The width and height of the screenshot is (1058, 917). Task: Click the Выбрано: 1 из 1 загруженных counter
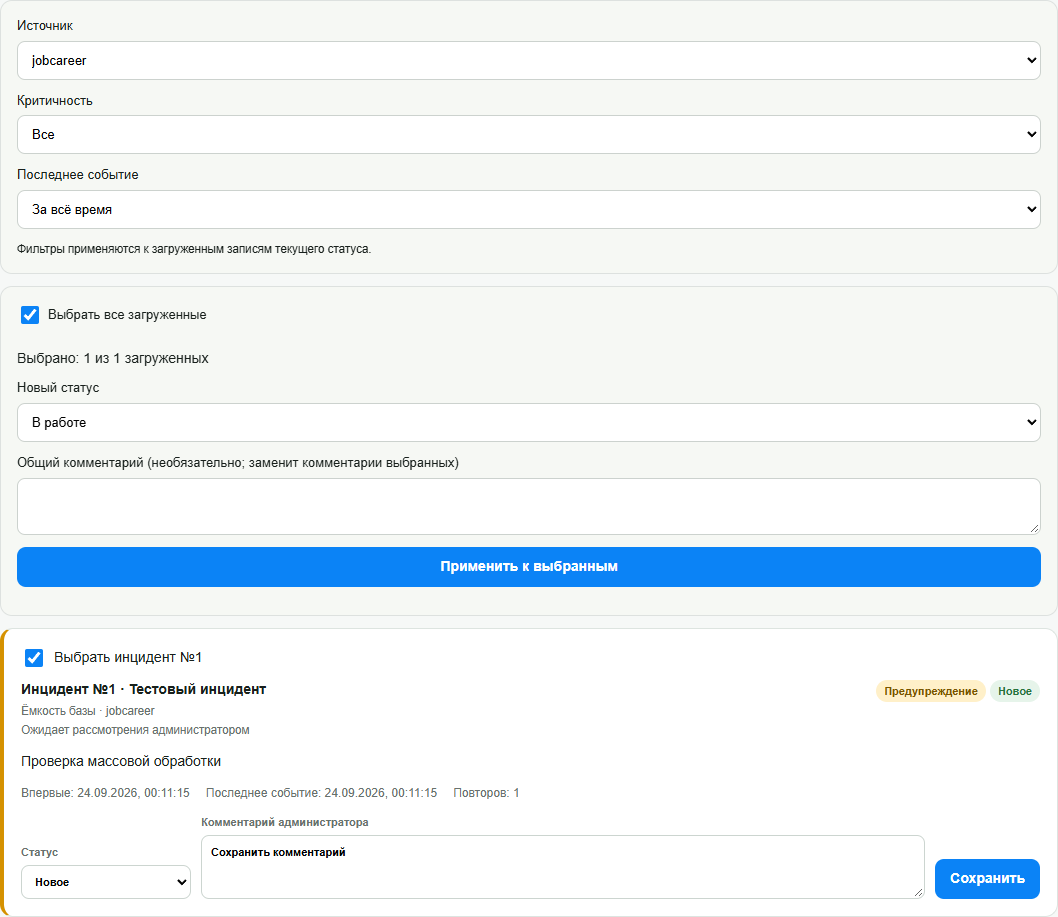[x=113, y=358]
